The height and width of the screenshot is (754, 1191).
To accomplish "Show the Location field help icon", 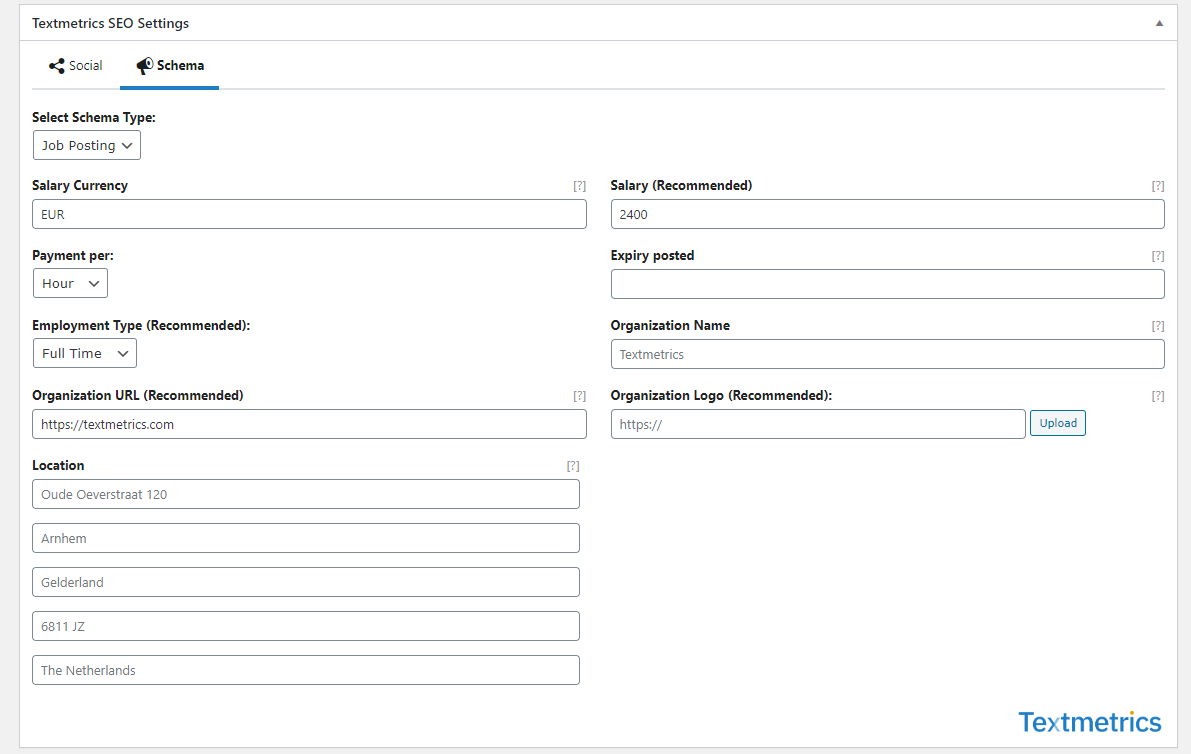I will pos(572,466).
